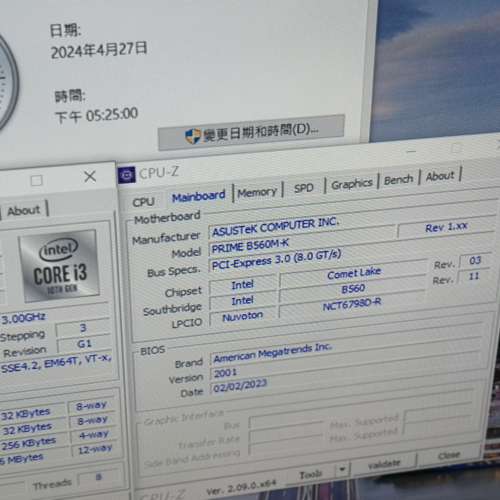Open About tab in right CPU-Z window

coord(440,176)
